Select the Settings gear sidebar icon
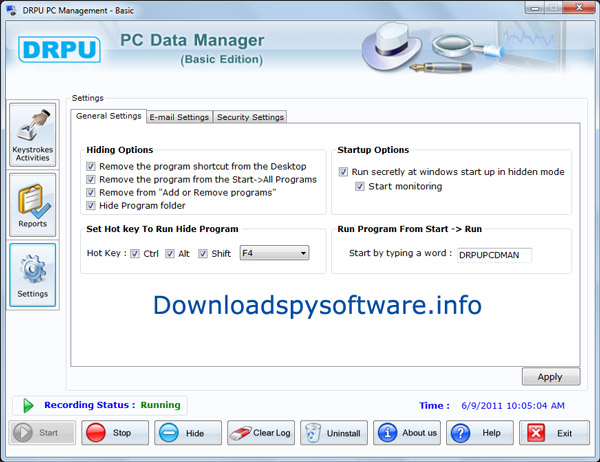This screenshot has height=462, width=600. 33,275
